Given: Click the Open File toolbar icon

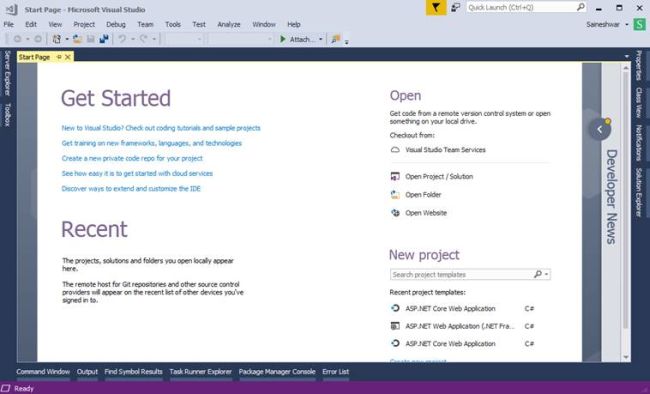Looking at the screenshot, I should (x=77, y=39).
